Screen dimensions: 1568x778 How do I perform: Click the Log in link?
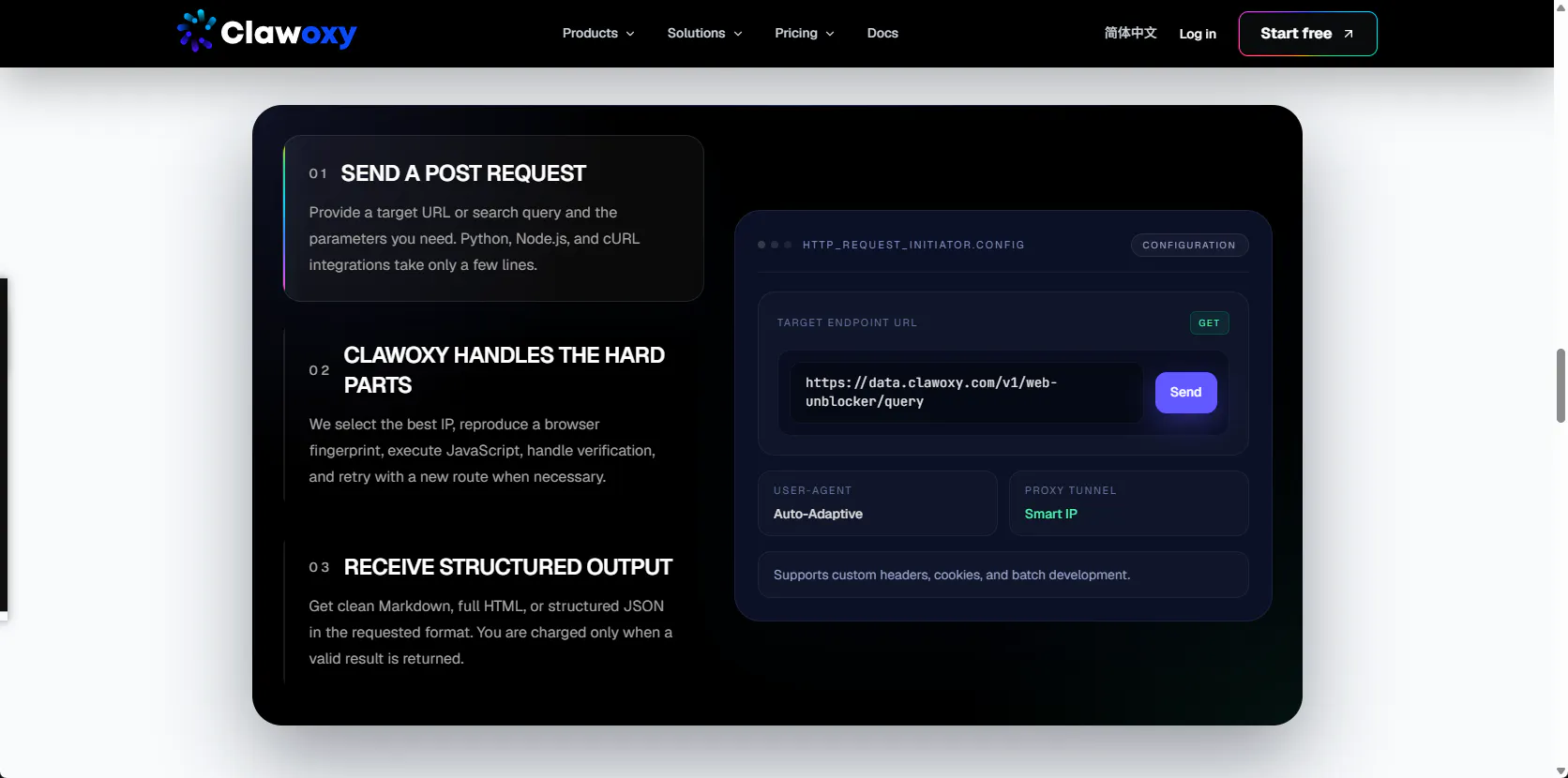[1198, 34]
